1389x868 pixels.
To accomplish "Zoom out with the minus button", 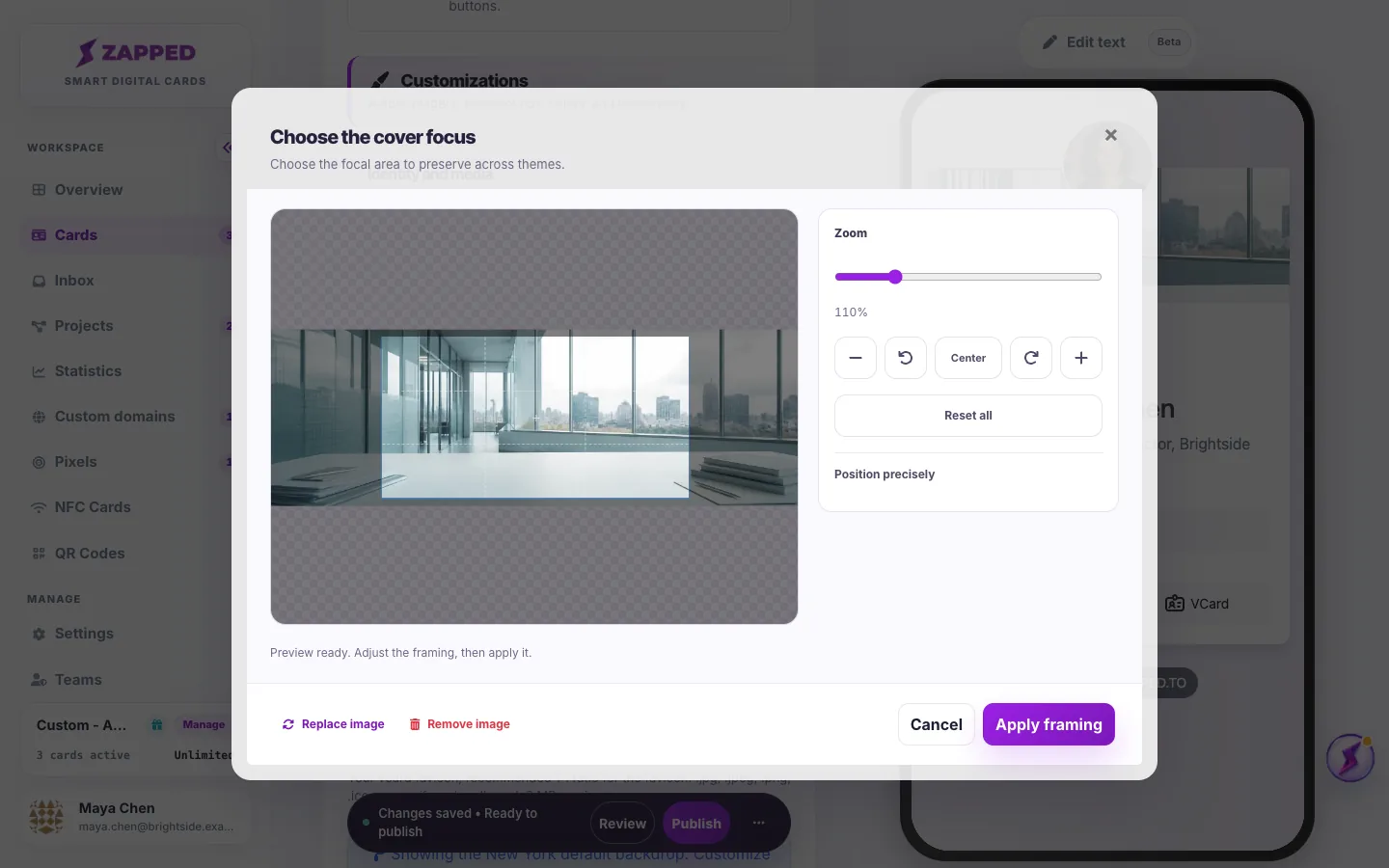I will point(856,358).
